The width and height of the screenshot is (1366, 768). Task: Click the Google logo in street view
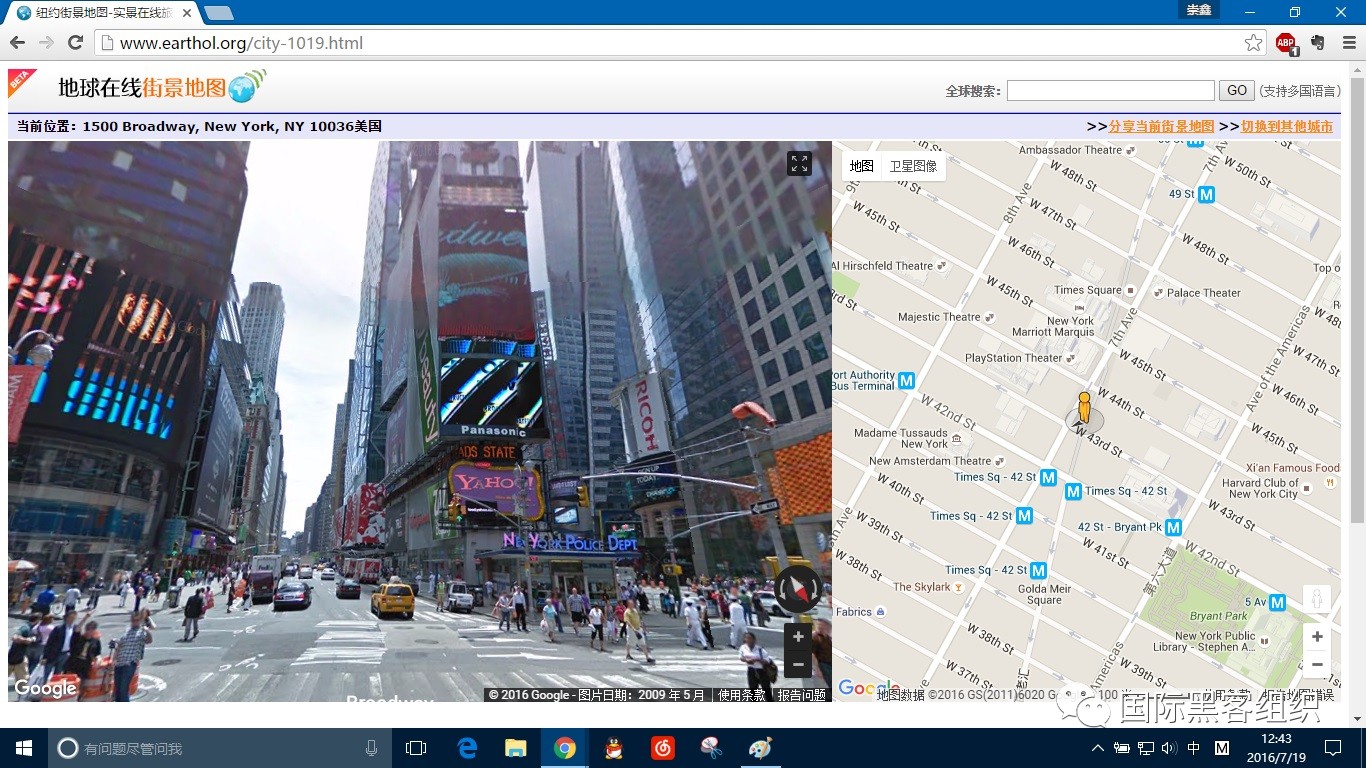[45, 688]
